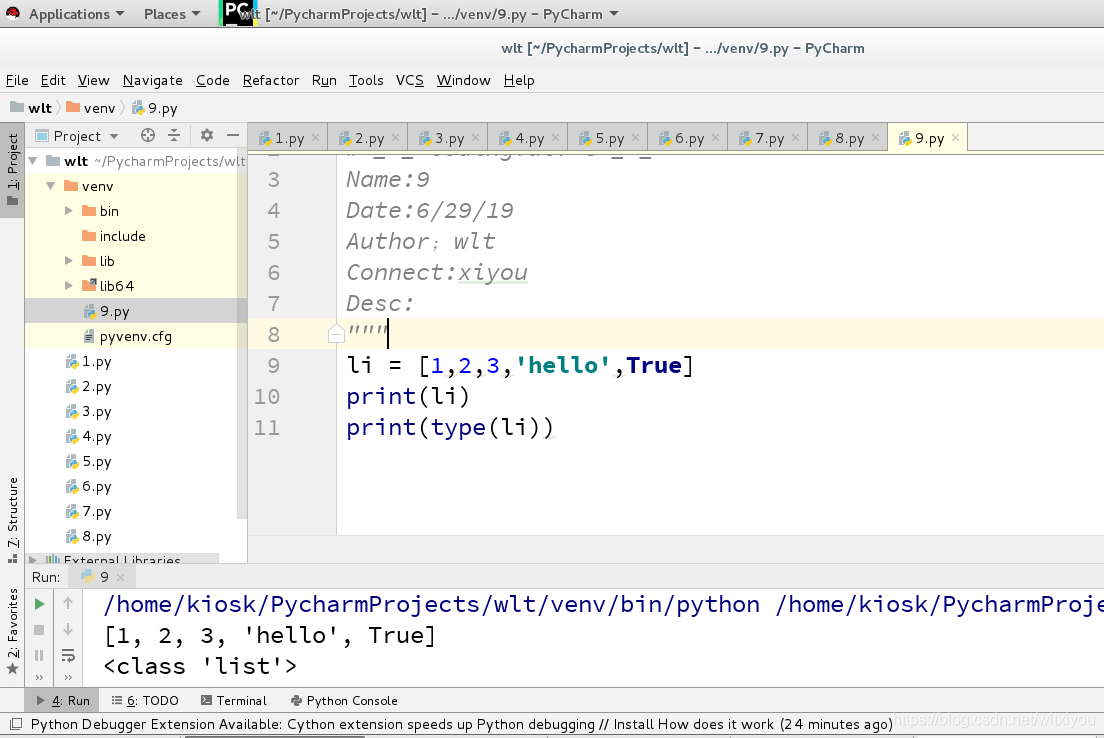This screenshot has height=738, width=1104.
Task: Open PyCharm window menu in top bar
Action: pos(429,14)
